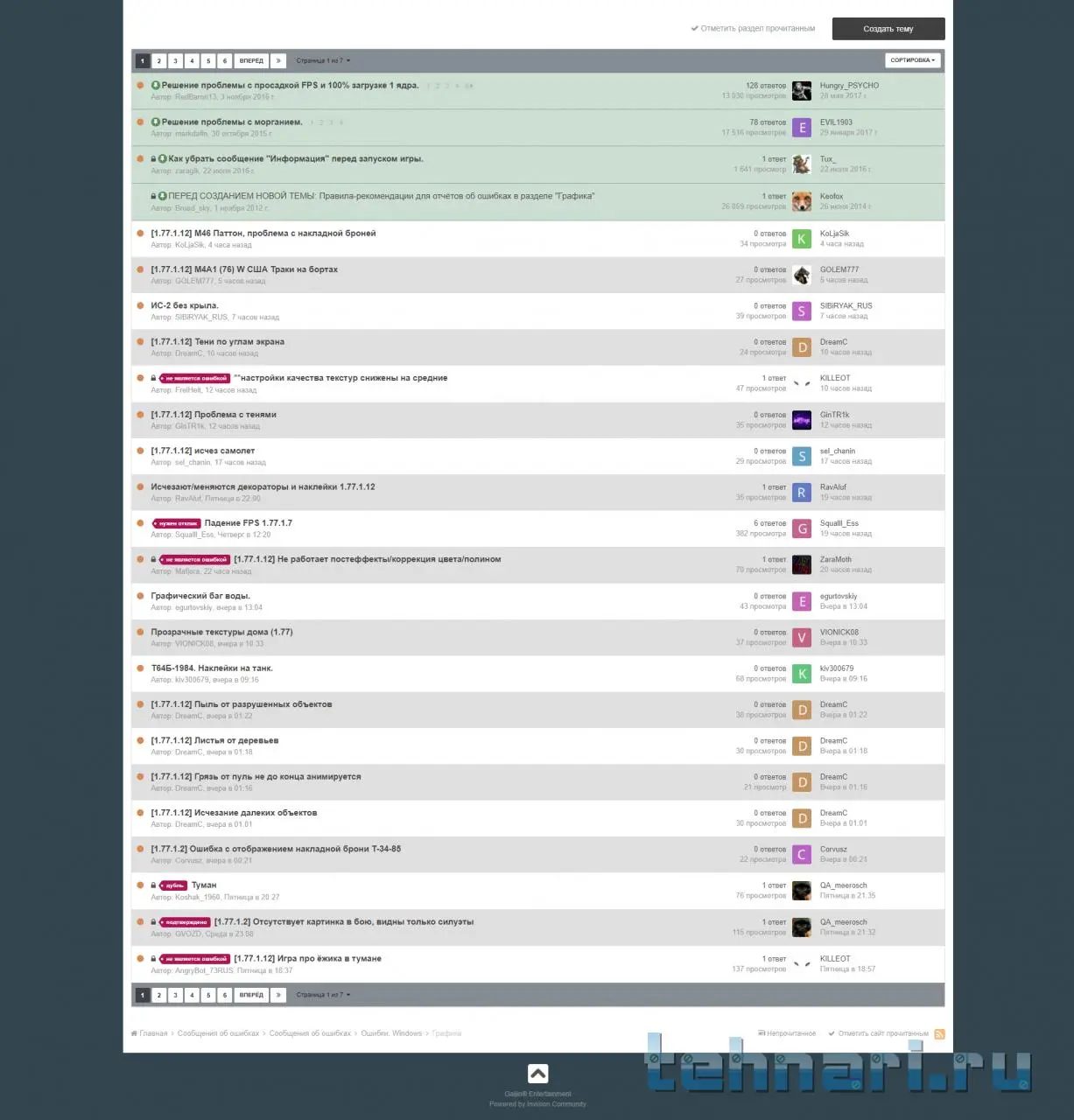Click 'нужен отклик' tag on Падение FPS
This screenshot has height=1120, width=1074.
point(177,523)
